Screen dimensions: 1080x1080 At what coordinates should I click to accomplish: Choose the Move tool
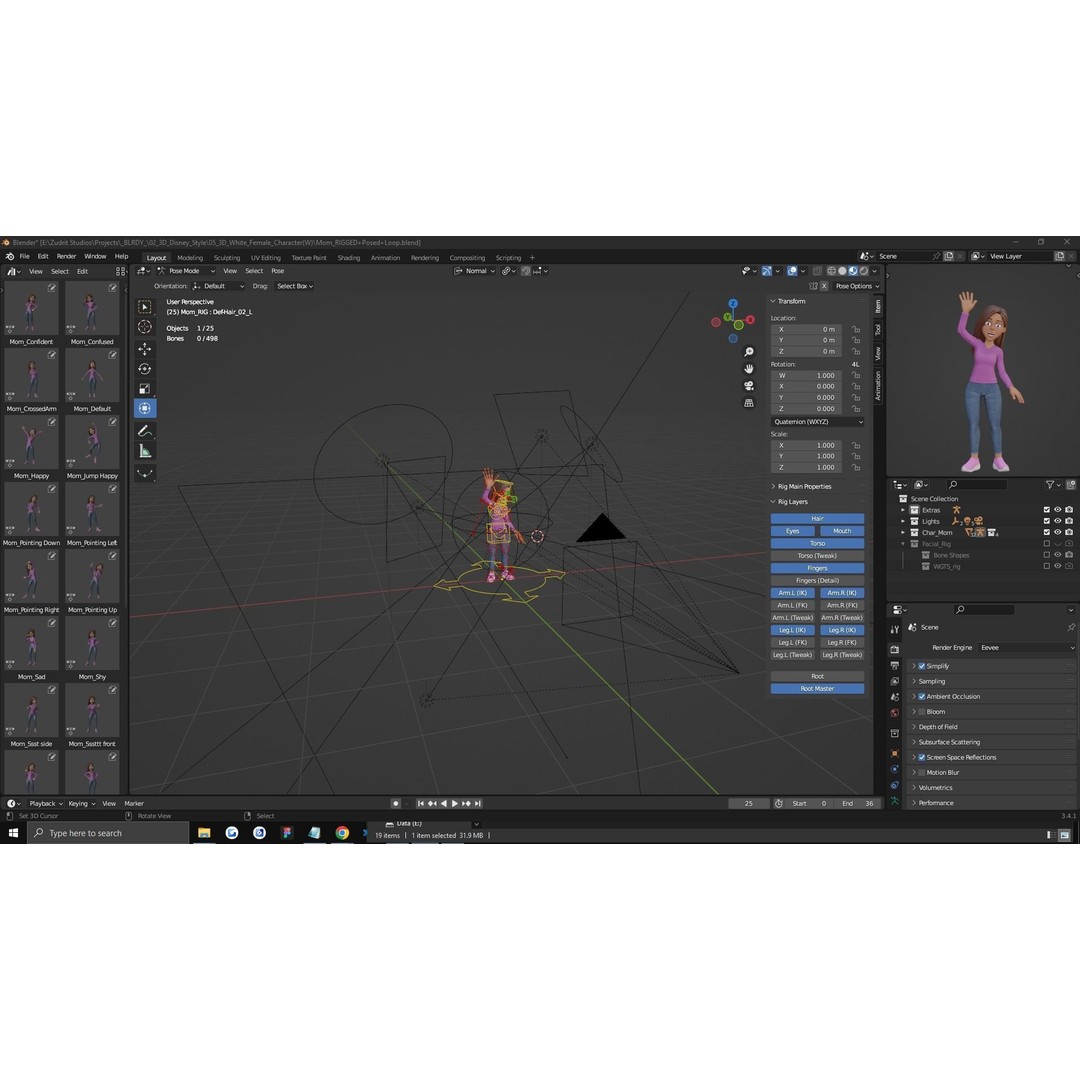point(145,349)
